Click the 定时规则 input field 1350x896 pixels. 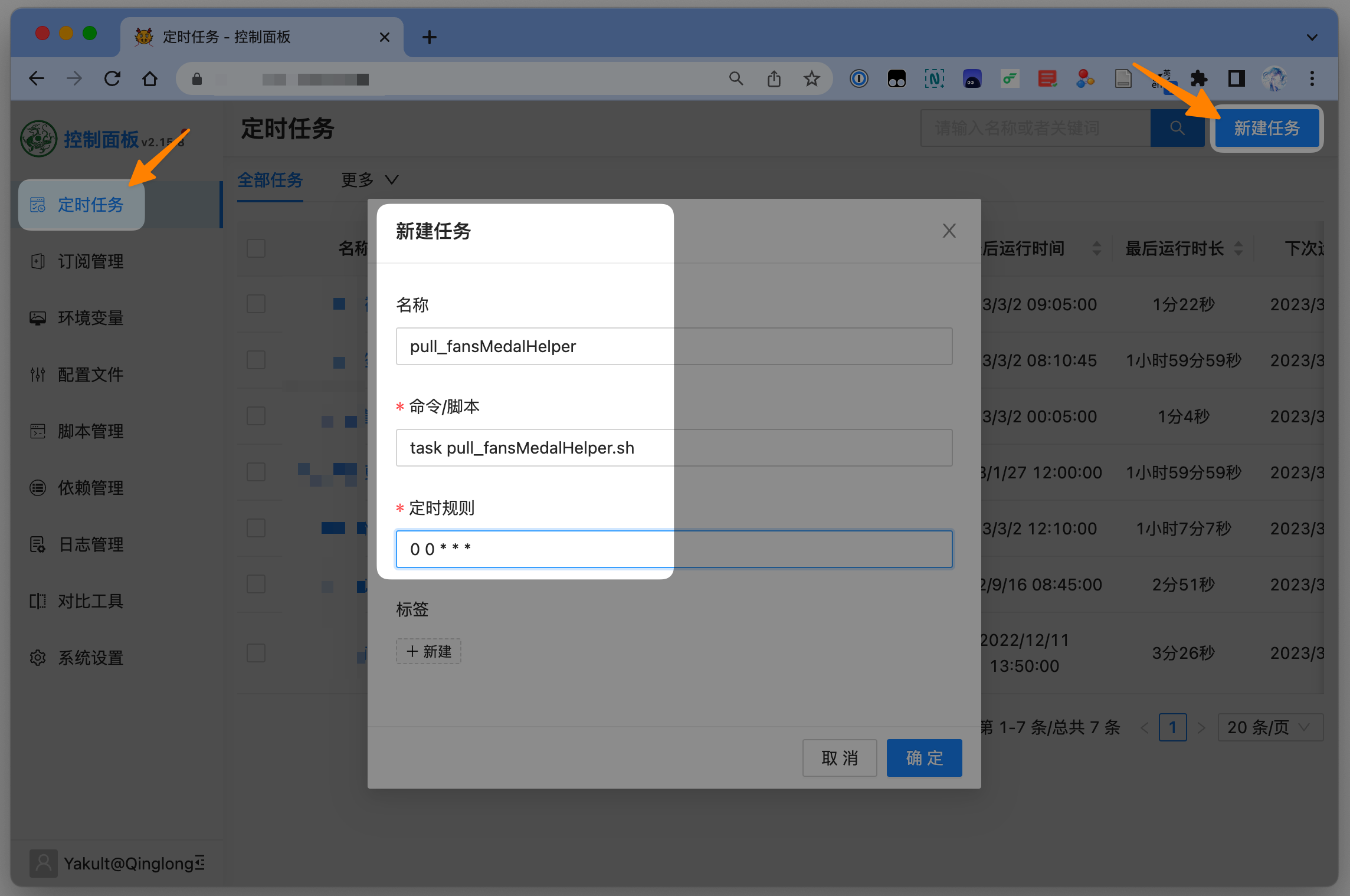click(673, 549)
